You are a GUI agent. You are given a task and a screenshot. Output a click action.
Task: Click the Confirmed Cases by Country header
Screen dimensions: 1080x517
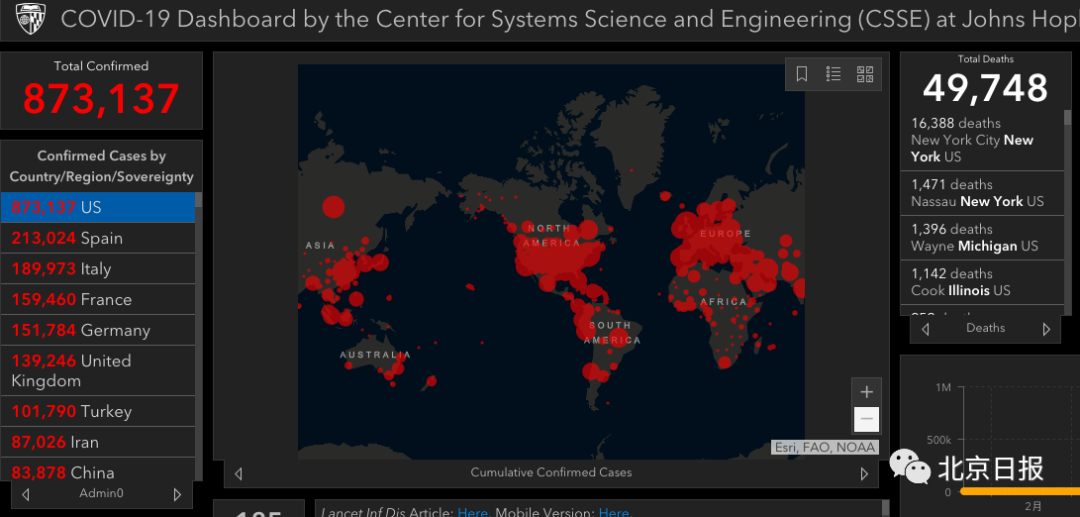tap(101, 167)
